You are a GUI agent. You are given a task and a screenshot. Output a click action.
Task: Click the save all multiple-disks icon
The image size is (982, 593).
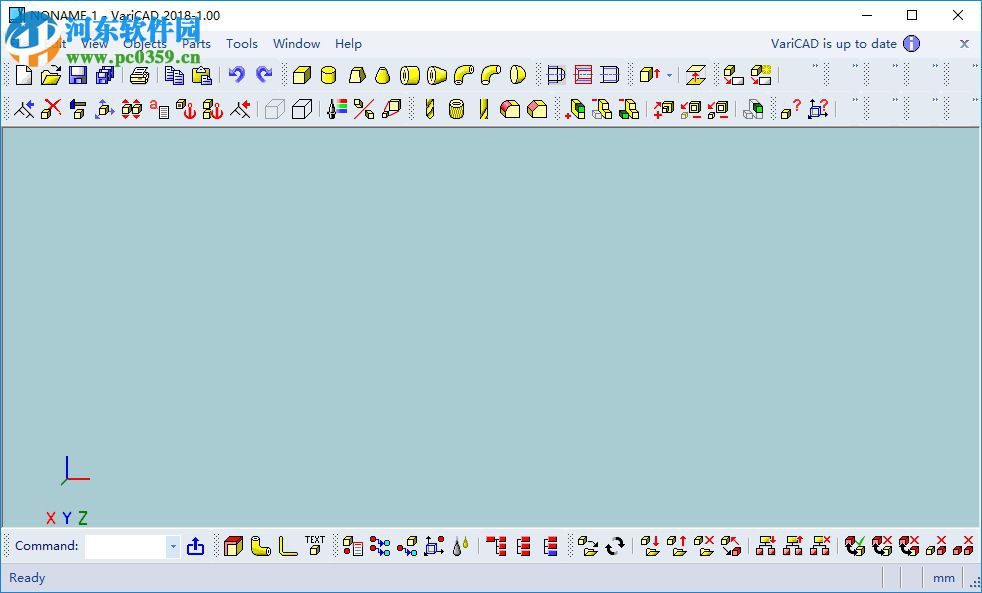click(x=105, y=75)
